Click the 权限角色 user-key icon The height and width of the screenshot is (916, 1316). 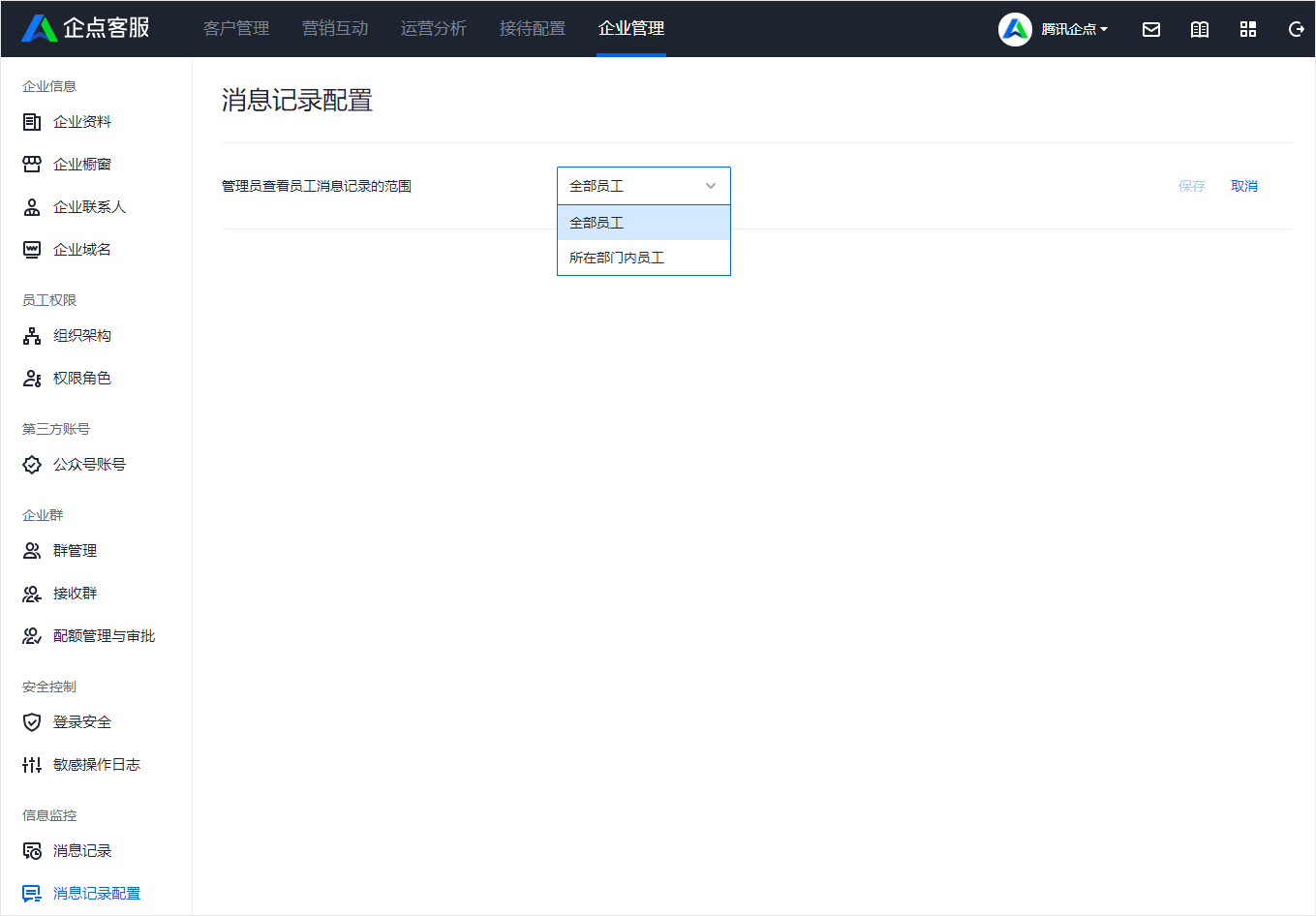[x=32, y=379]
